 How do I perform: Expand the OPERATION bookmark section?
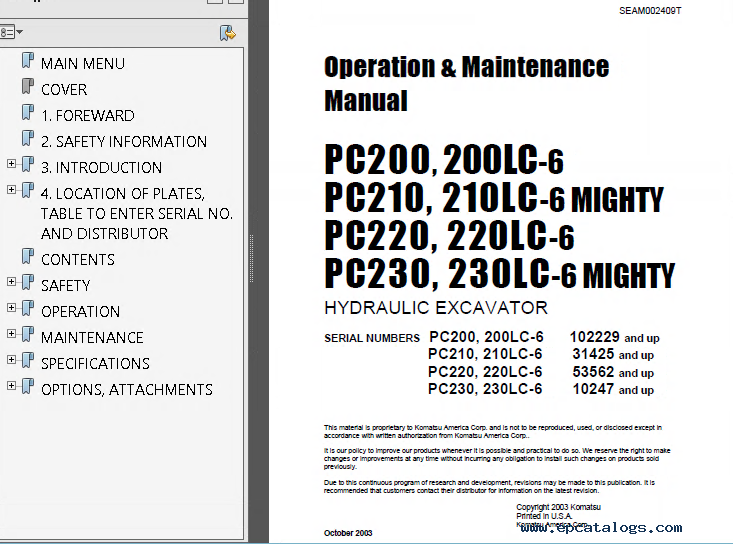[12, 308]
